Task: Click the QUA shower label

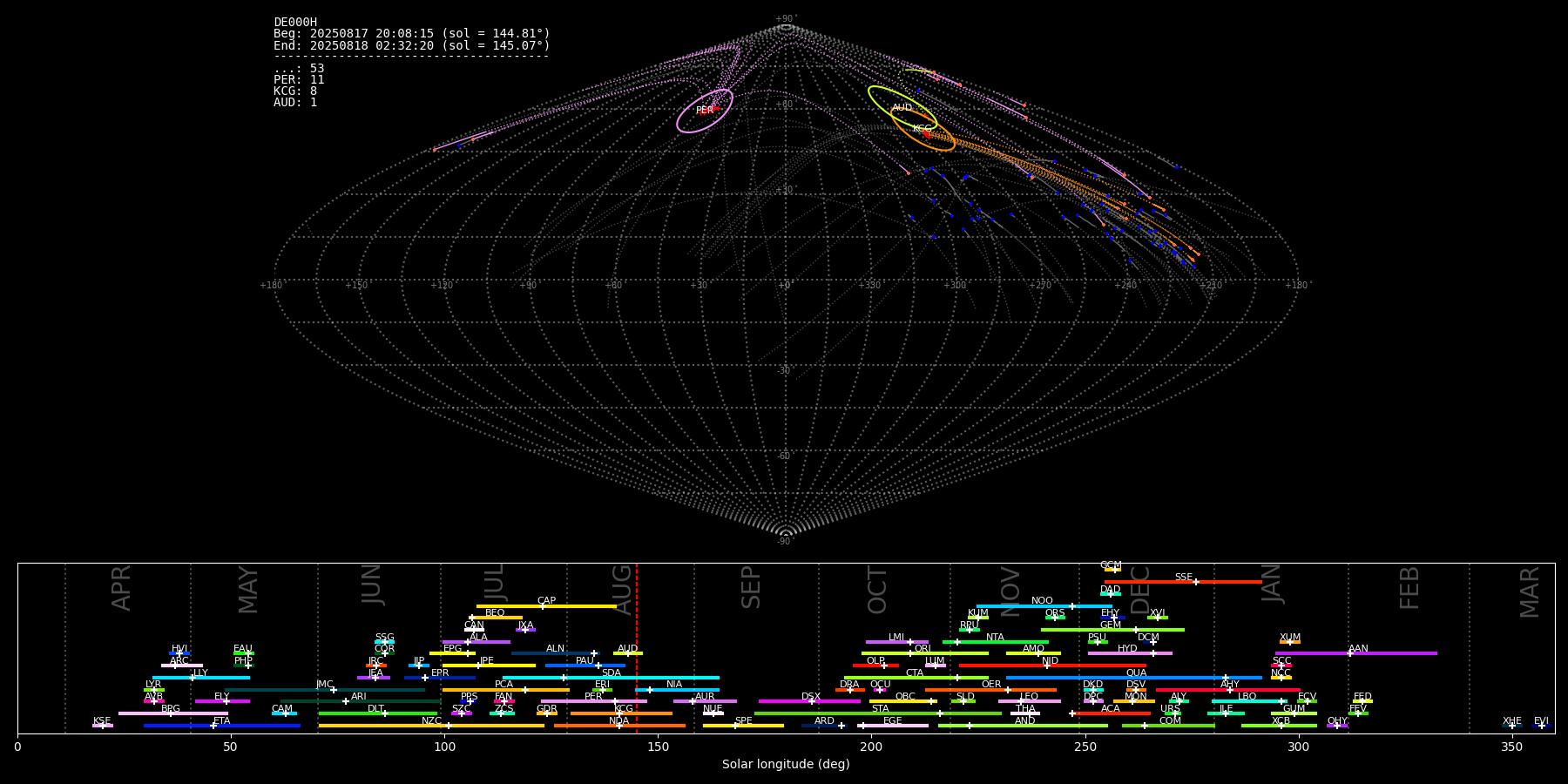Action: [1136, 673]
